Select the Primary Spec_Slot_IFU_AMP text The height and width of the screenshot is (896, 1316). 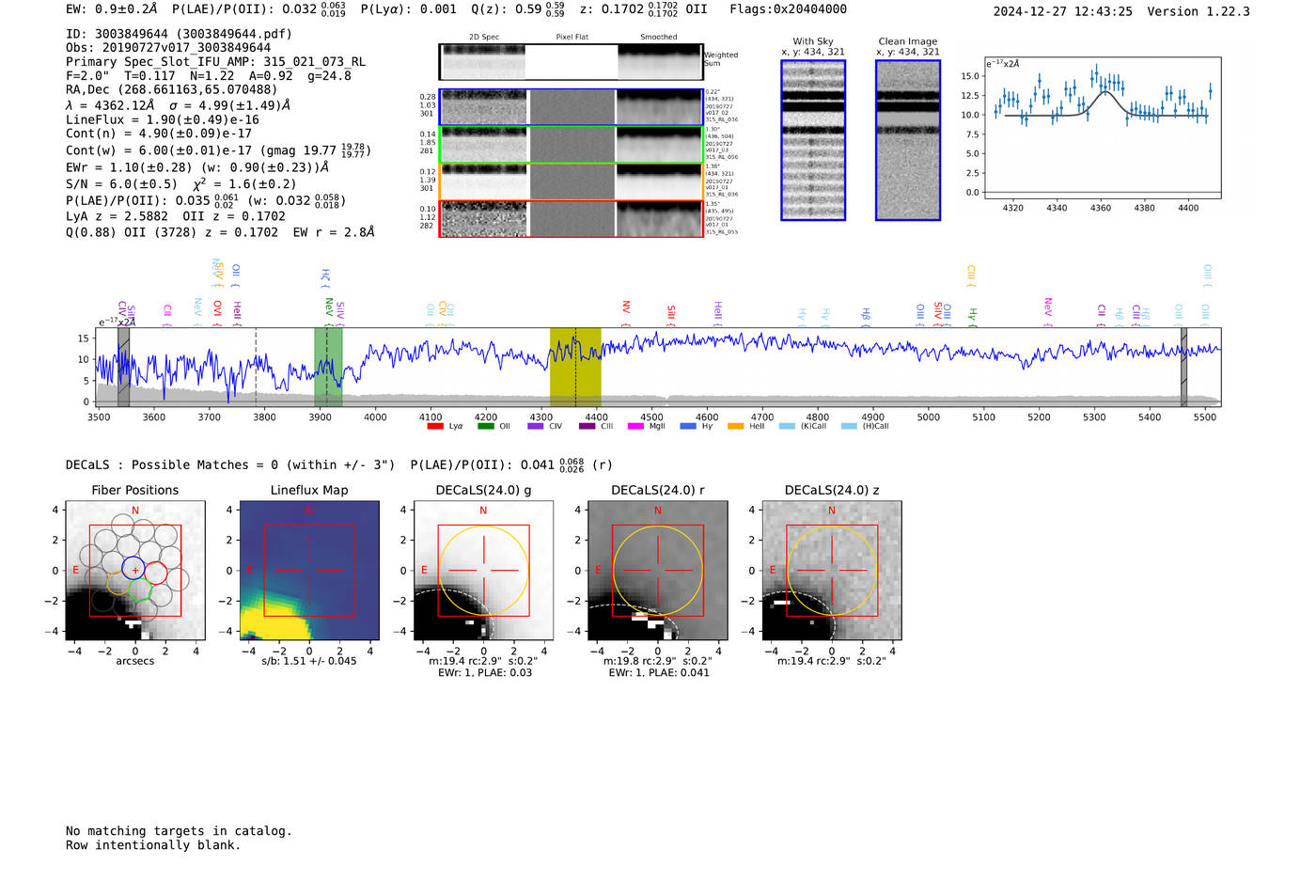[215, 62]
